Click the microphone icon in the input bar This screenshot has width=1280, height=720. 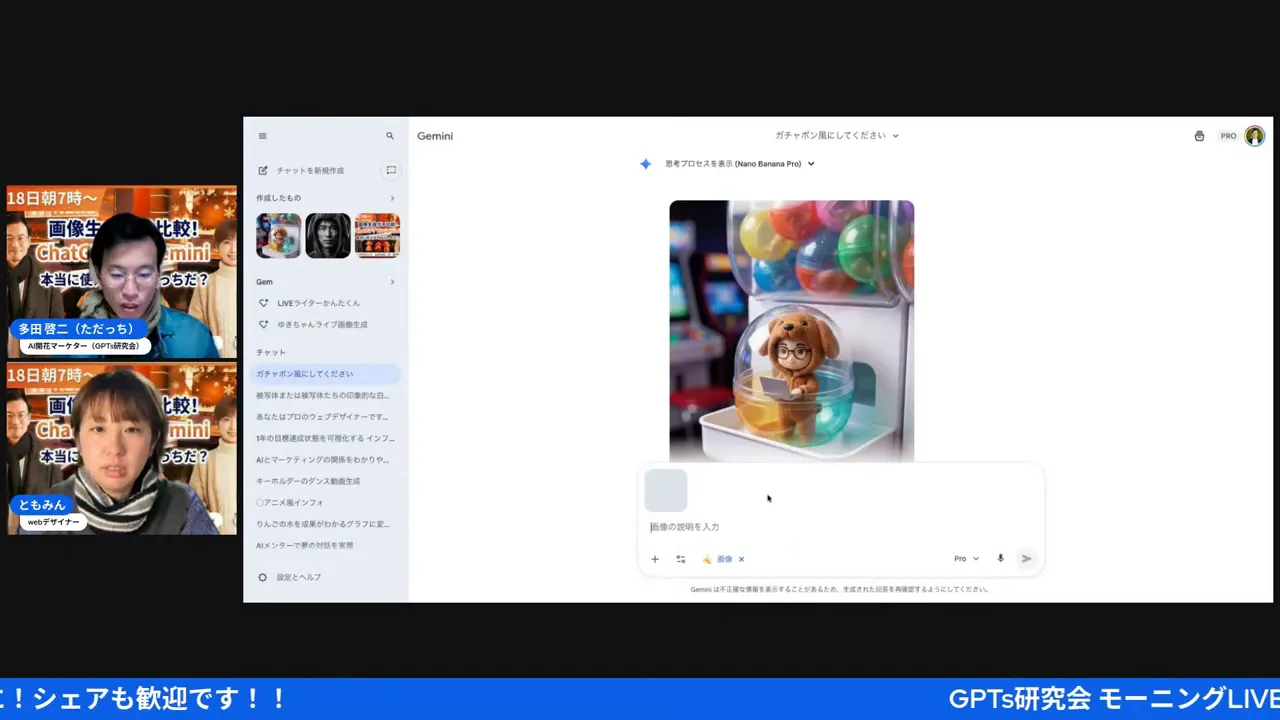point(1000,558)
